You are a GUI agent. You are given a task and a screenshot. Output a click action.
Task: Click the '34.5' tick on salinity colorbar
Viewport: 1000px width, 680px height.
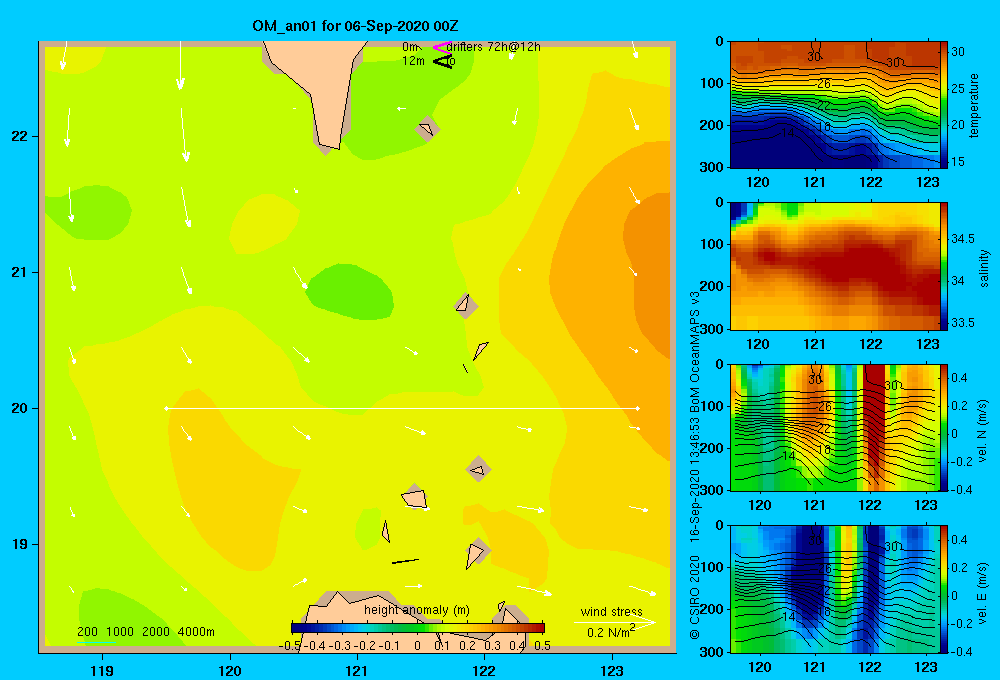tap(962, 239)
